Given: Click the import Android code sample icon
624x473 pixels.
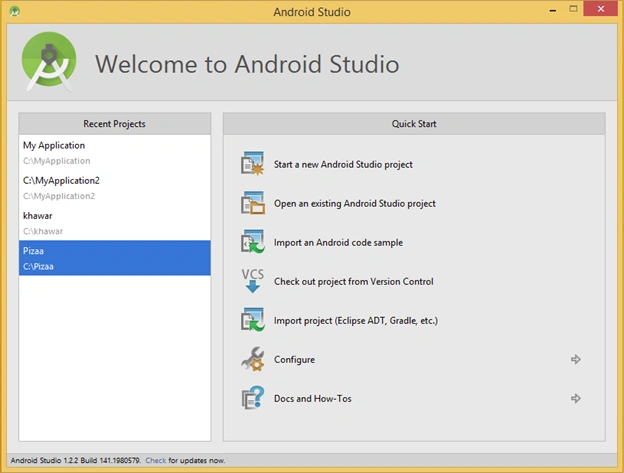Looking at the screenshot, I should pos(252,241).
